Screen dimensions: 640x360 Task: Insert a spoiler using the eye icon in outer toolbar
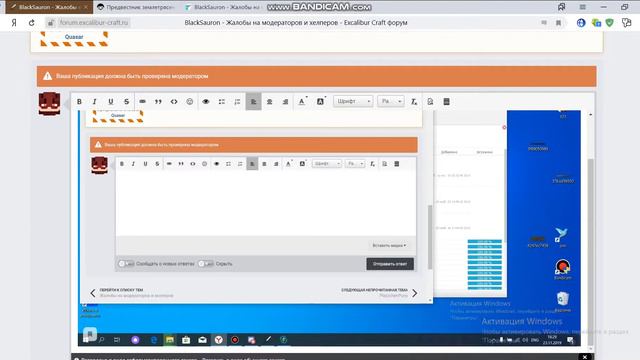click(x=206, y=102)
